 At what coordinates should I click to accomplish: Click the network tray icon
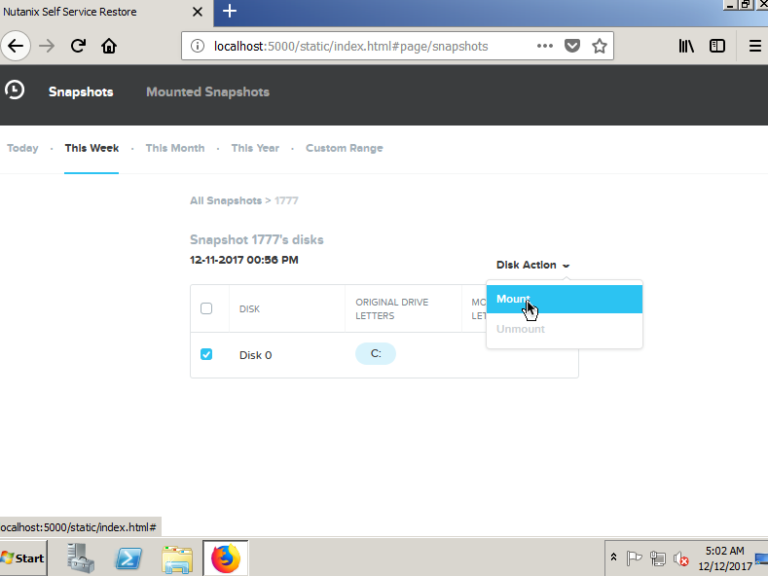[x=658, y=558]
